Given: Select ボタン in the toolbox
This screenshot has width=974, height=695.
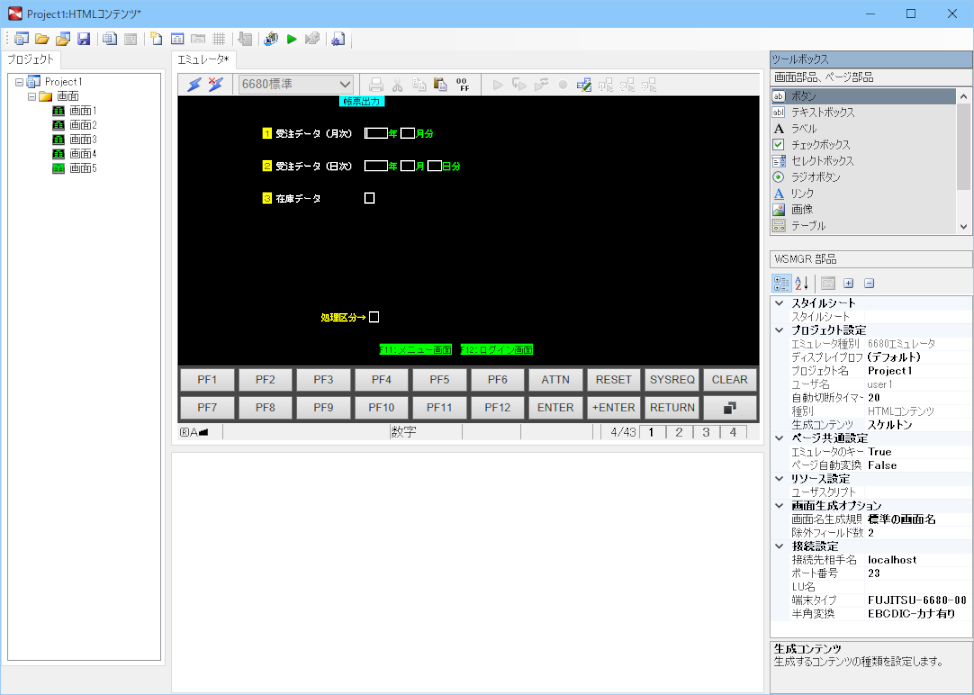Looking at the screenshot, I should click(863, 96).
